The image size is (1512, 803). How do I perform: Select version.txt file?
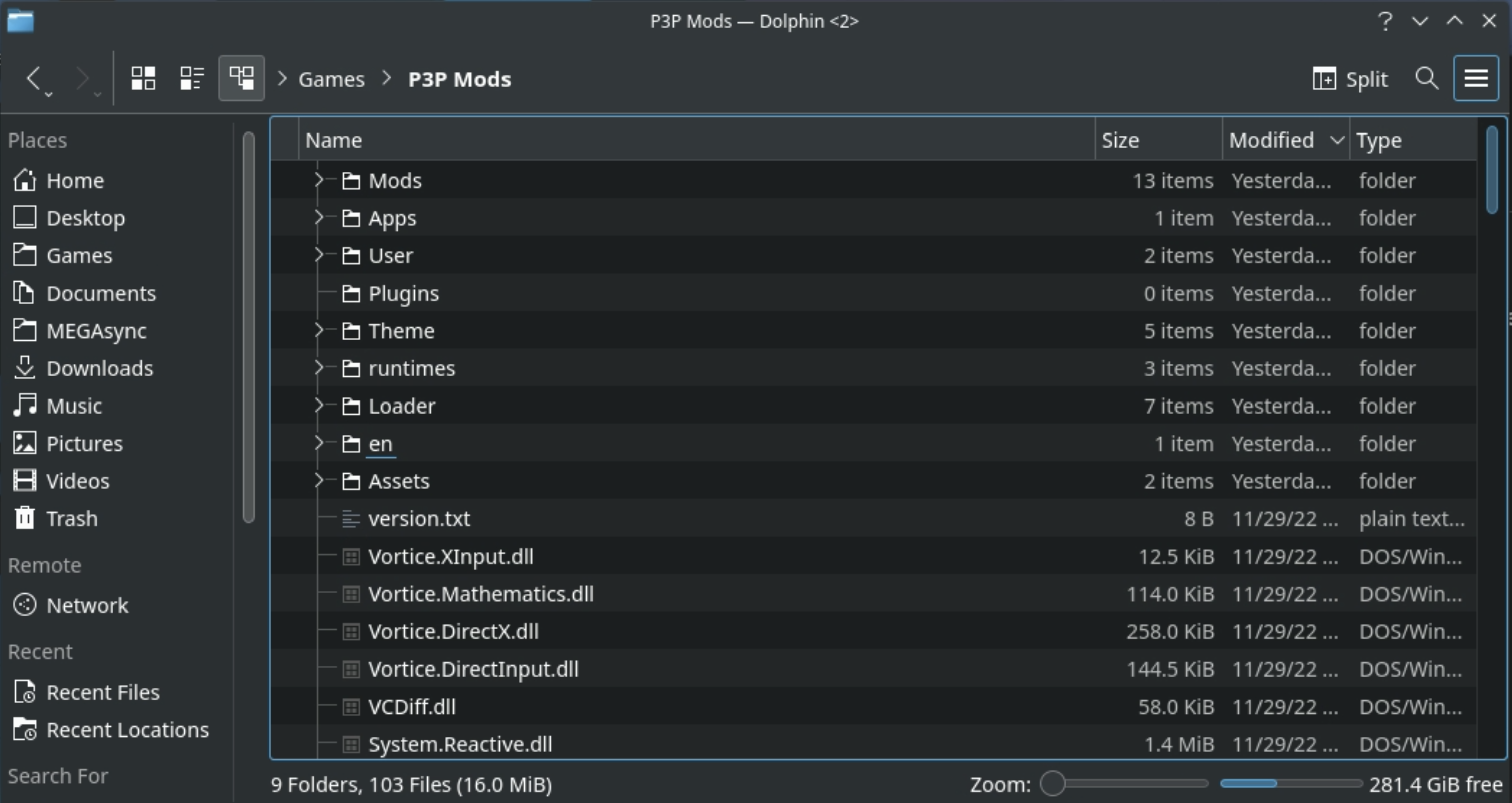point(419,518)
